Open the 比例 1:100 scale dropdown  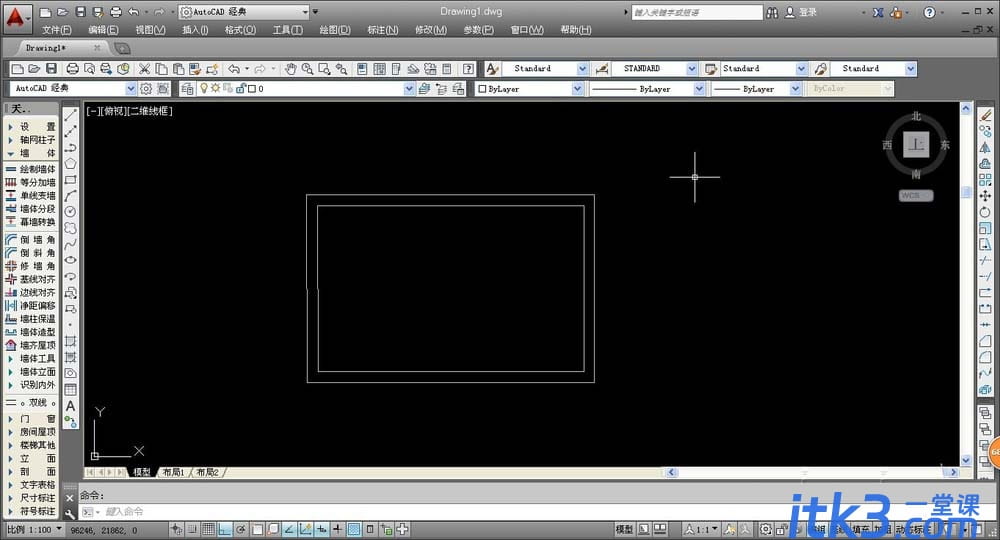tap(34, 529)
